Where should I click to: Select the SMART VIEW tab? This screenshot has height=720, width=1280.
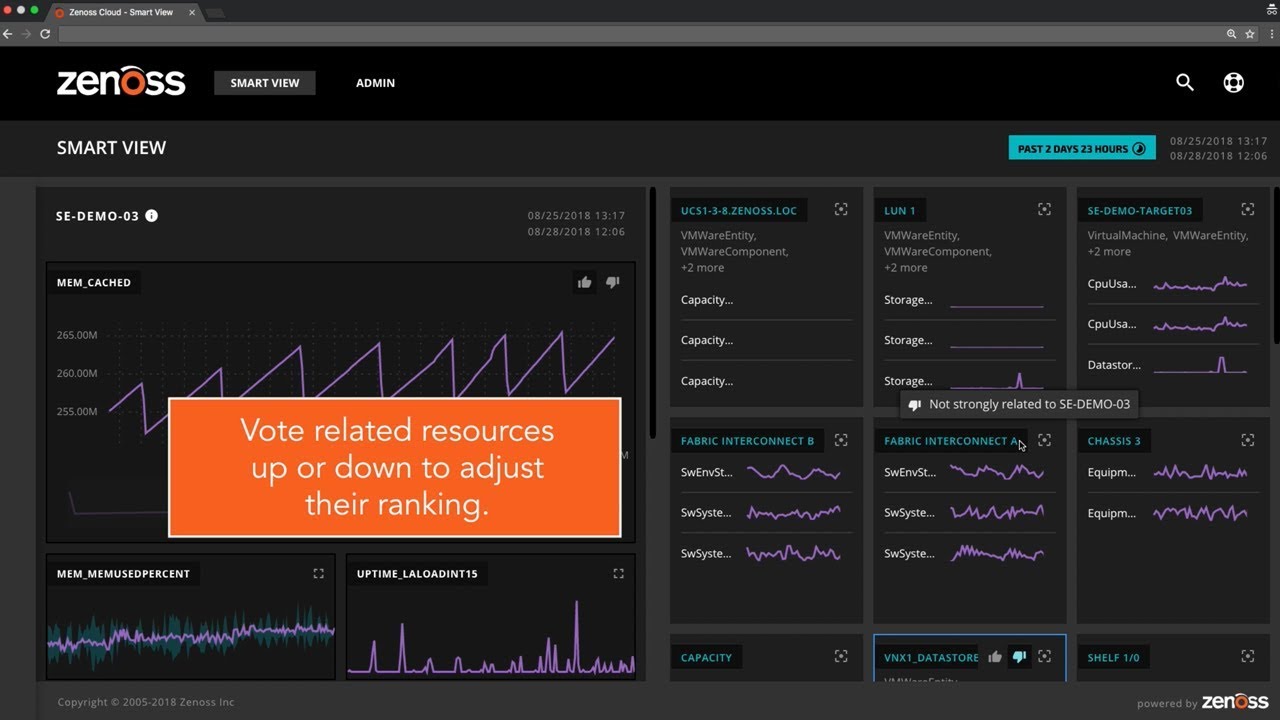[265, 83]
